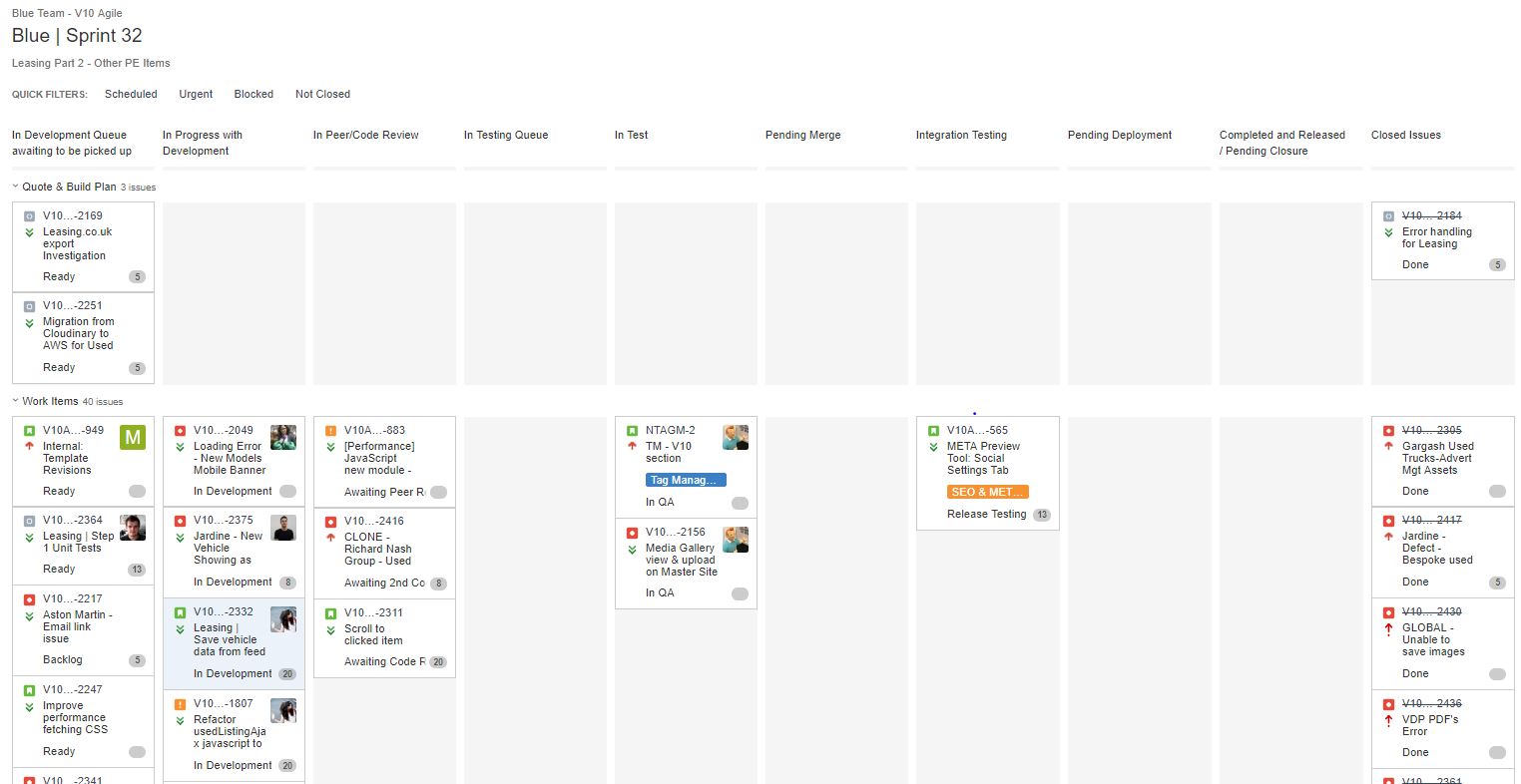The width and height of the screenshot is (1521, 784).
Task: Open issue V10...-2247 key link
Action: tap(73, 689)
